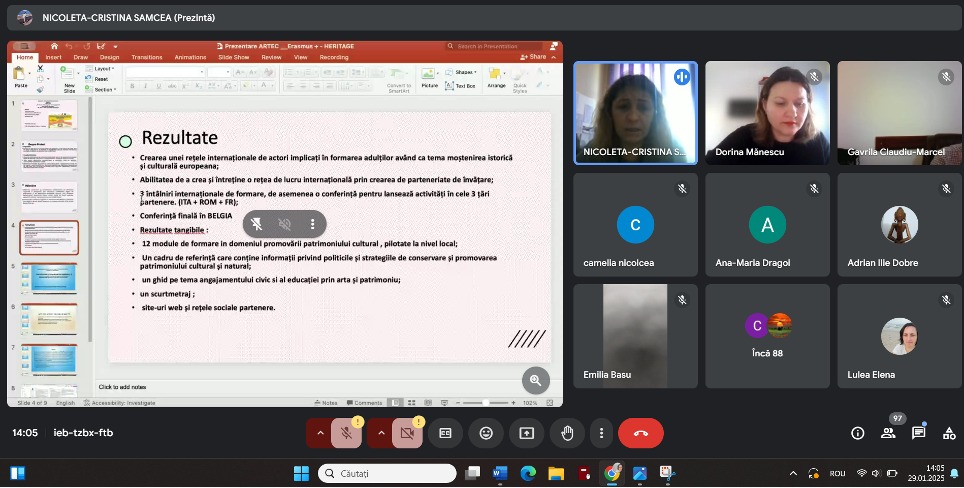The width and height of the screenshot is (964, 488).
Task: Expand audio settings chevron beside the microphone
Action: coord(319,433)
